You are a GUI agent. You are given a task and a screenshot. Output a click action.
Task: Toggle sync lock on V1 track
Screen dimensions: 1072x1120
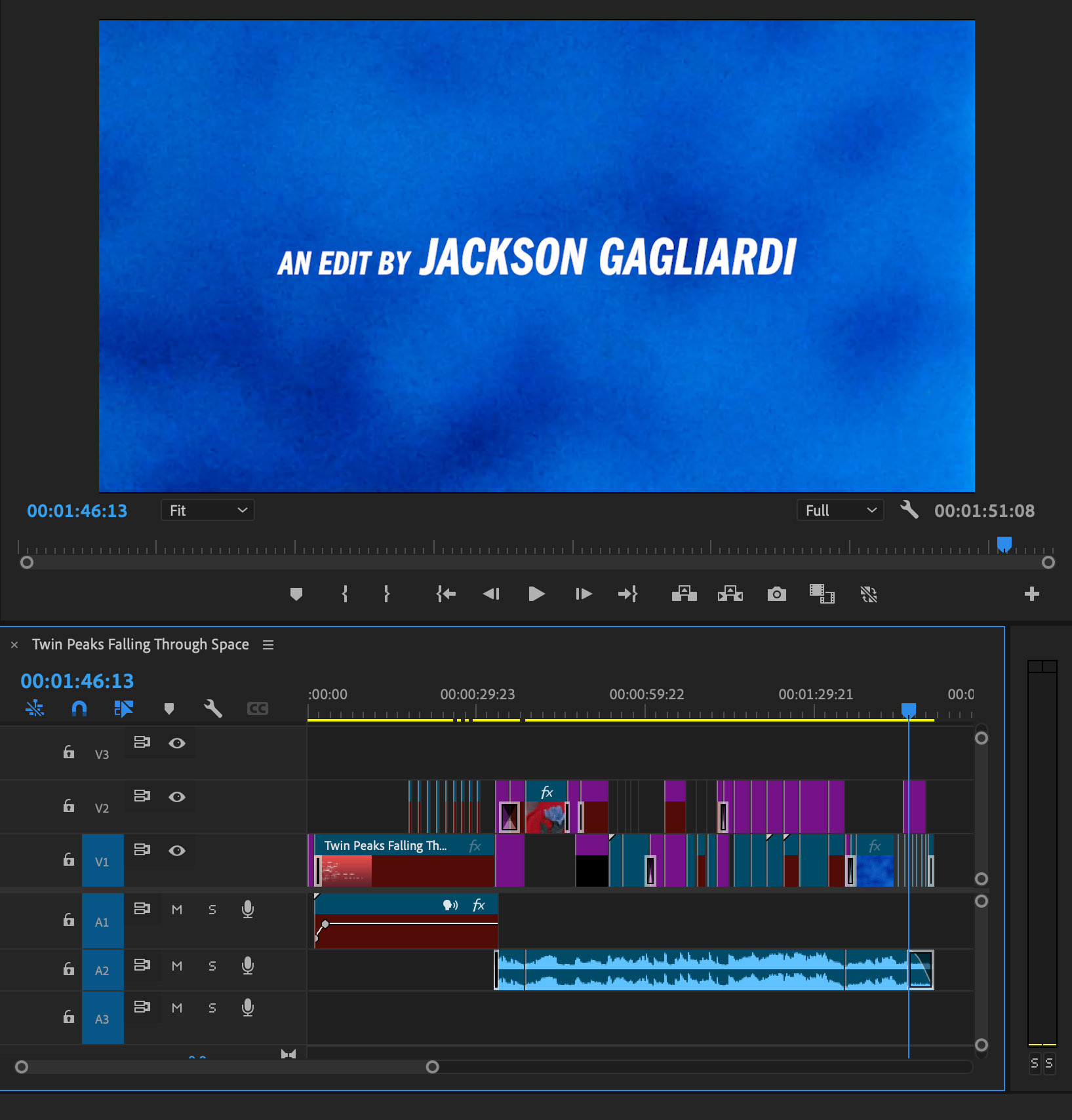click(142, 849)
